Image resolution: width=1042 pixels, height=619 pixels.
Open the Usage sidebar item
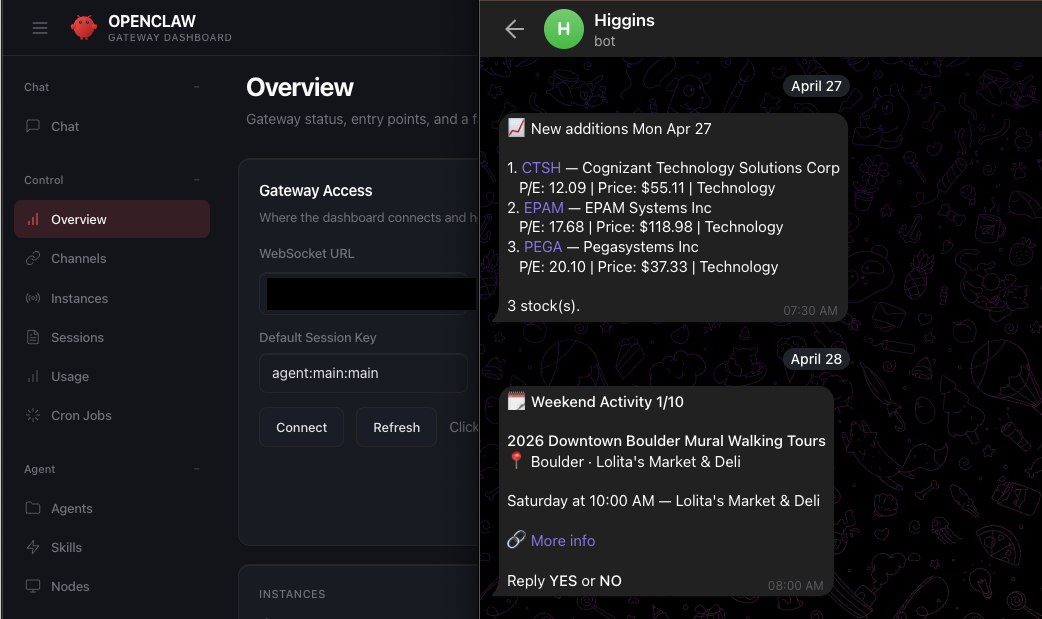[x=112, y=376]
